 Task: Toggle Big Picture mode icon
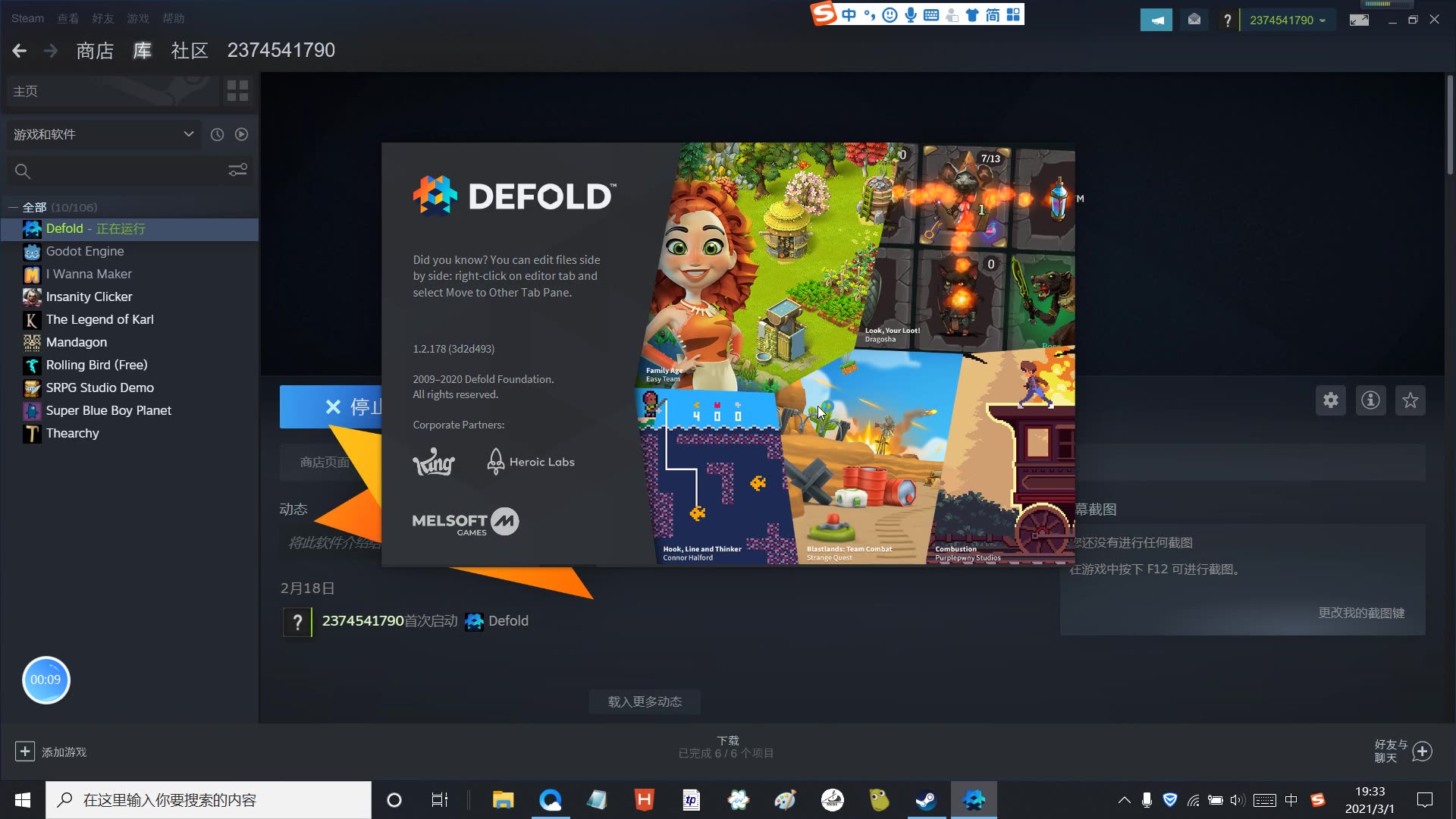click(1359, 20)
